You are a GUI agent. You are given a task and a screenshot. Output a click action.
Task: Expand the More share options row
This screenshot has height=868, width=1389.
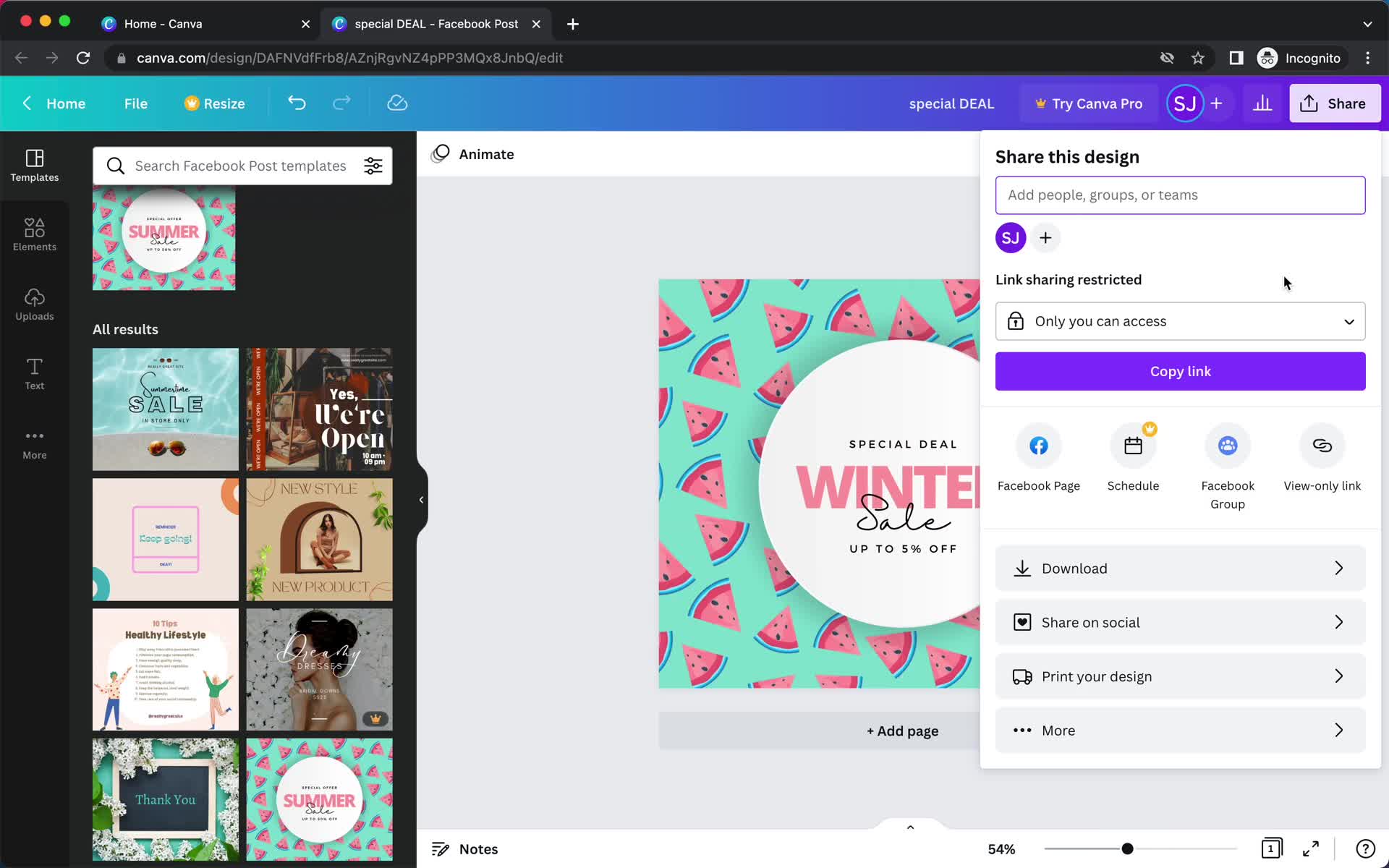(1180, 731)
